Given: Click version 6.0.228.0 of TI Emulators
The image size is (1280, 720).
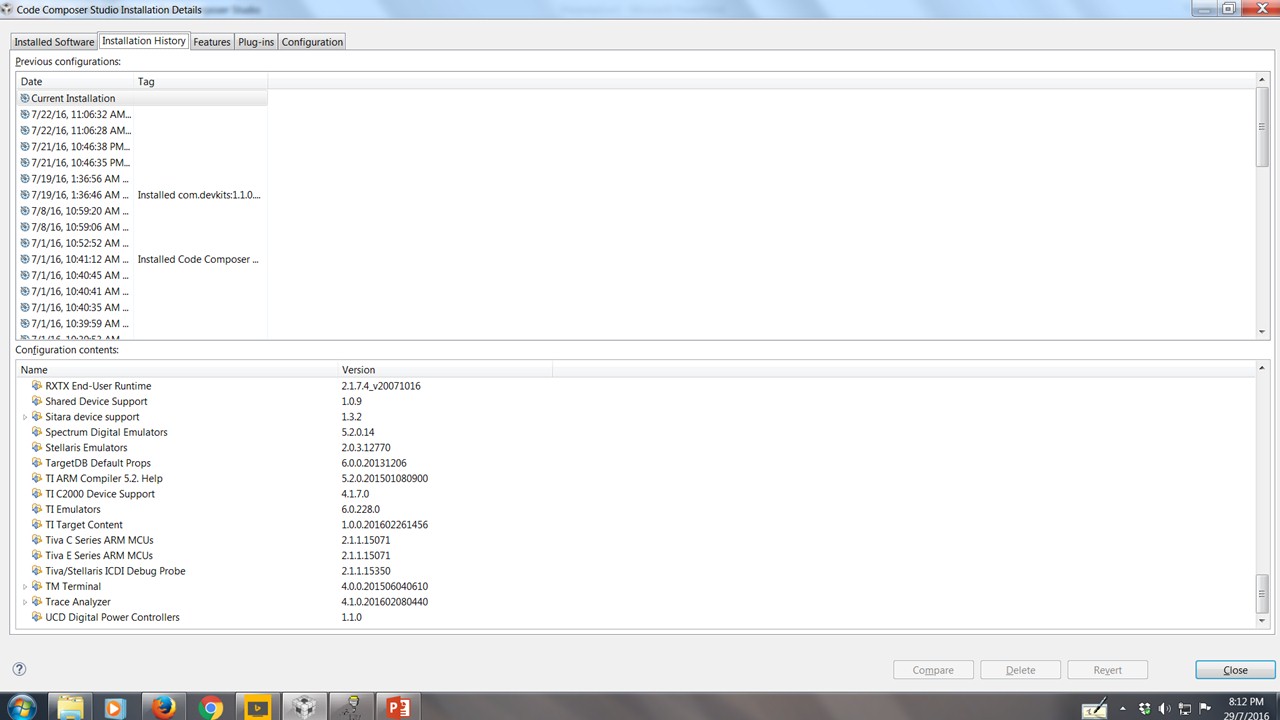Looking at the screenshot, I should point(360,509).
